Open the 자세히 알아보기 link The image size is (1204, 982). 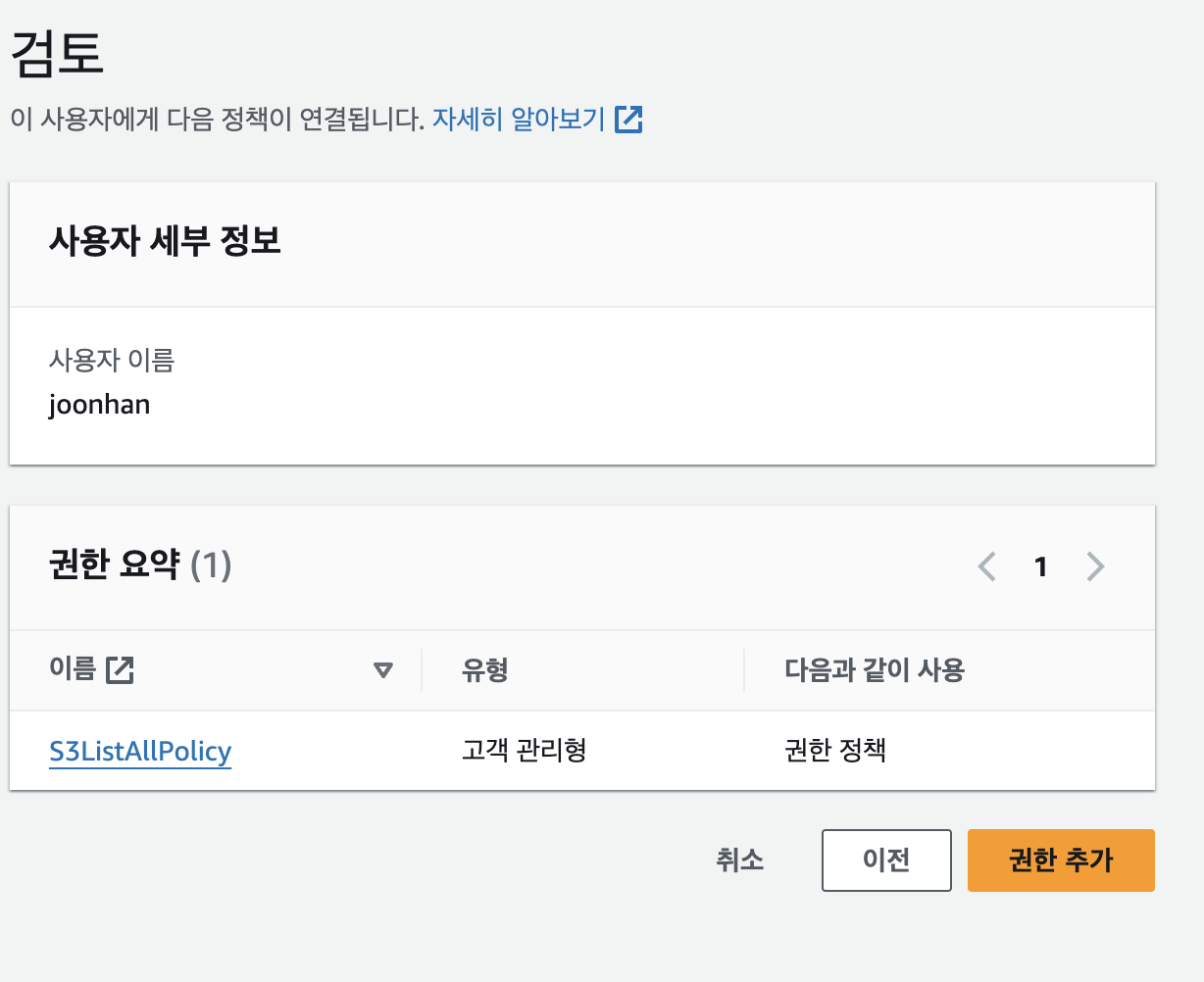(x=519, y=120)
